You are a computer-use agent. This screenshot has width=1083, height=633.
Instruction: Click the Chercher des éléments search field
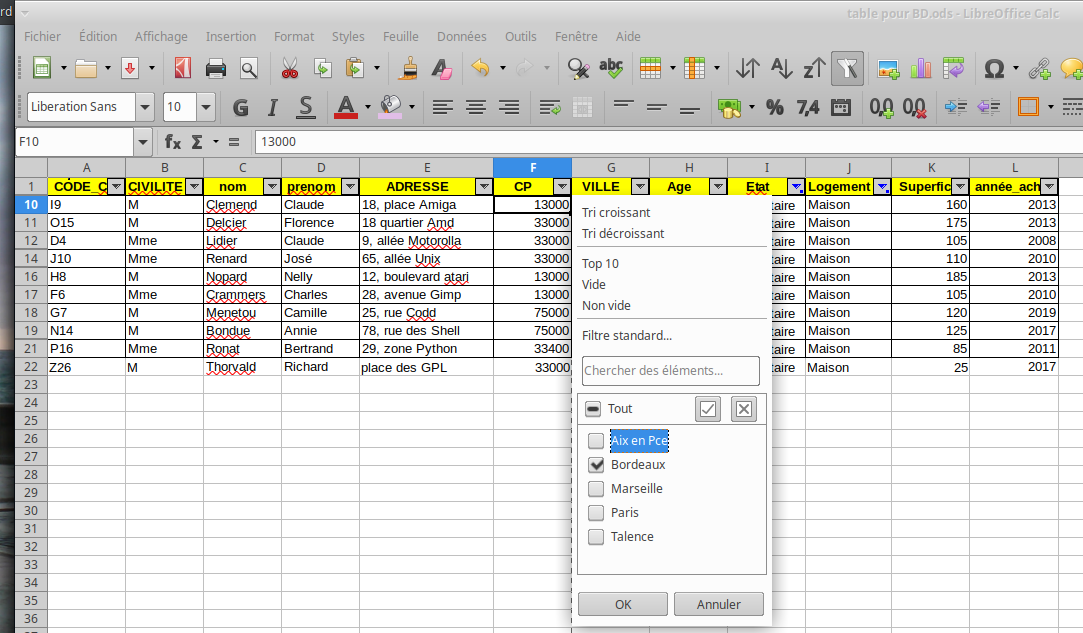pyautogui.click(x=670, y=371)
